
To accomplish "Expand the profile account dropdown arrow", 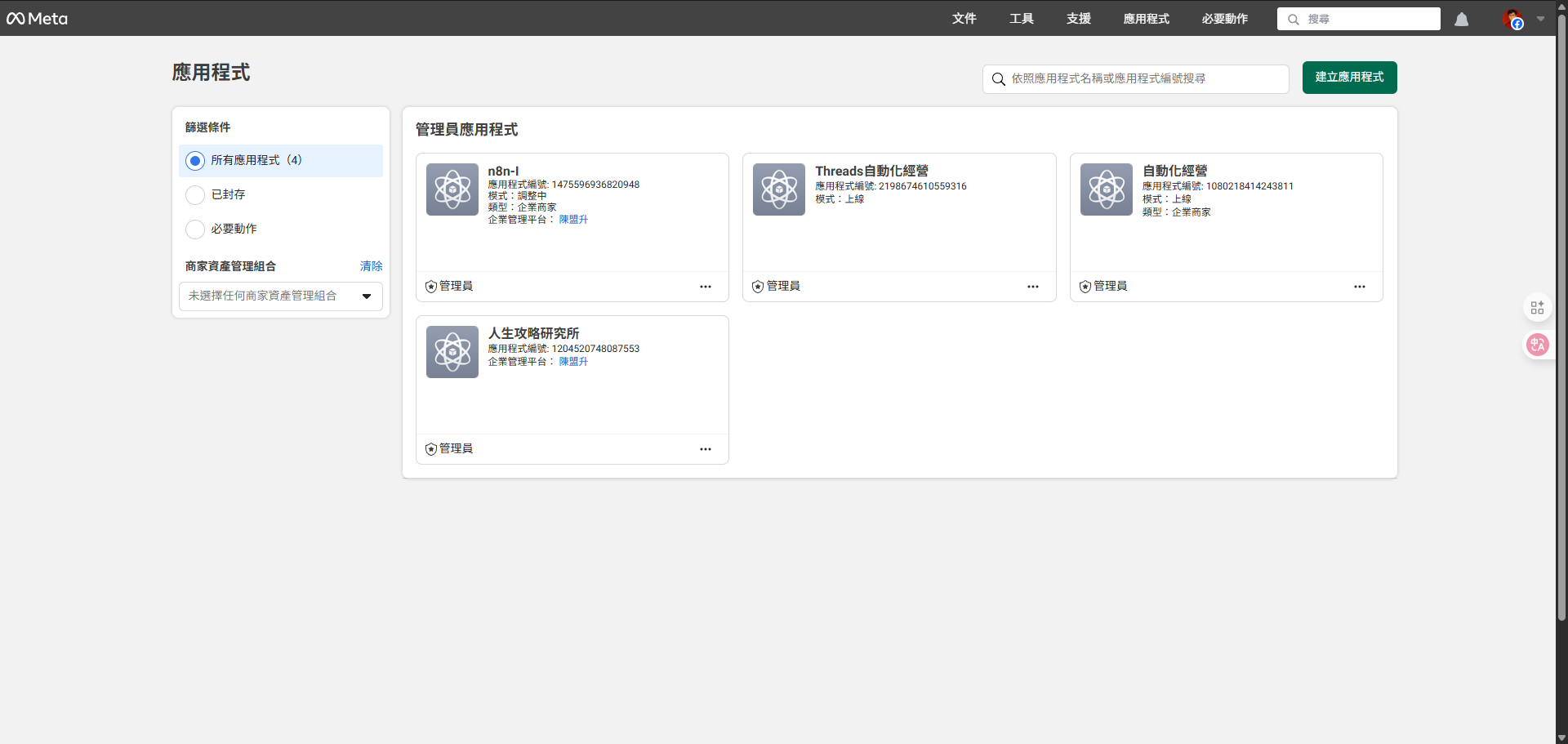I will pos(1540,19).
